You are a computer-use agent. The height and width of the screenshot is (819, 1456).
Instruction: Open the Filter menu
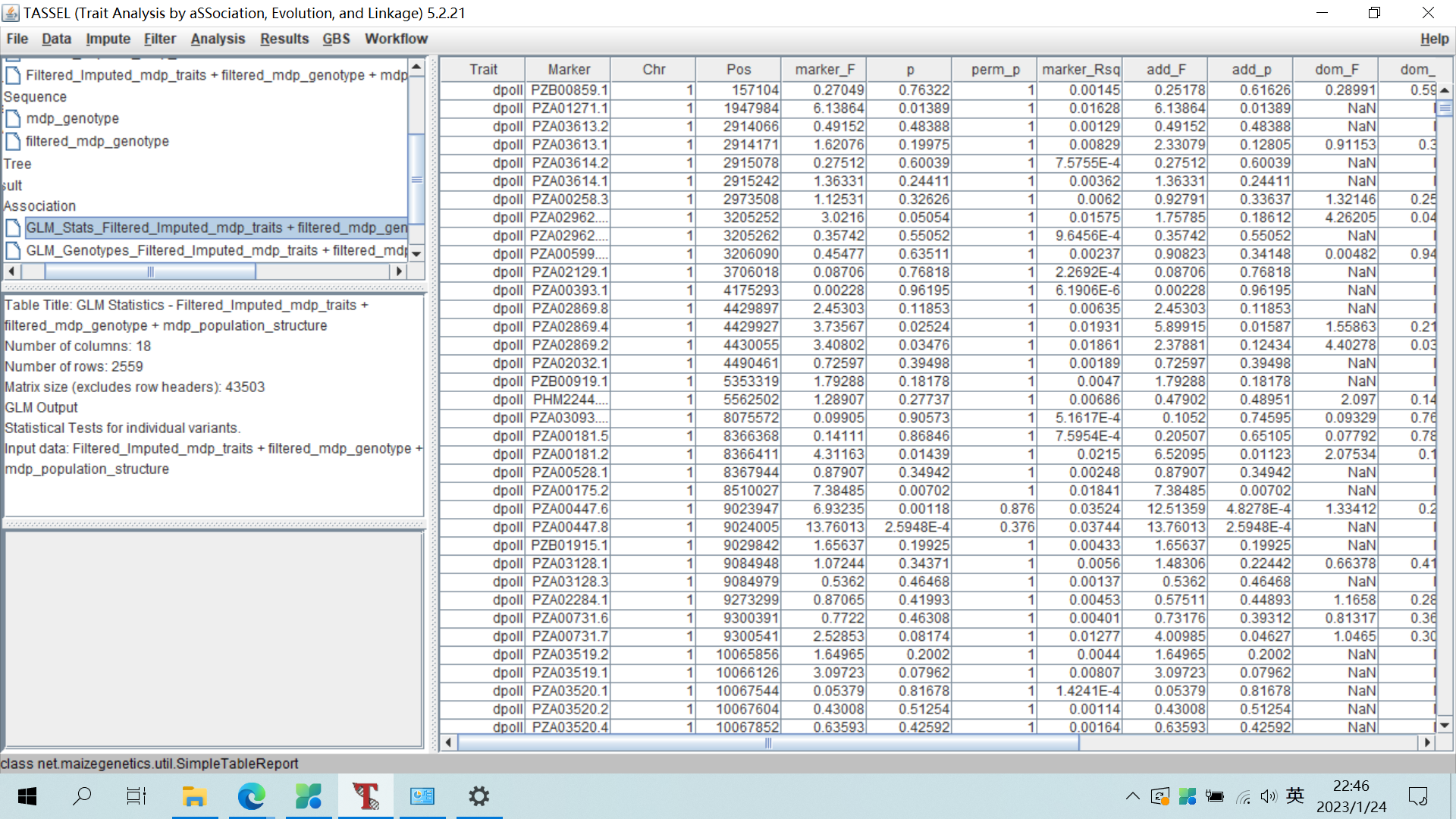click(x=159, y=39)
